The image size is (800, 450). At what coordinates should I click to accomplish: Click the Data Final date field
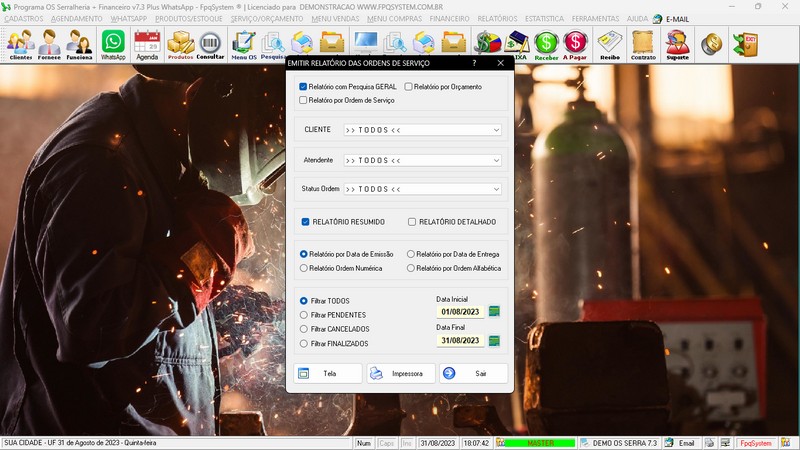[460, 340]
